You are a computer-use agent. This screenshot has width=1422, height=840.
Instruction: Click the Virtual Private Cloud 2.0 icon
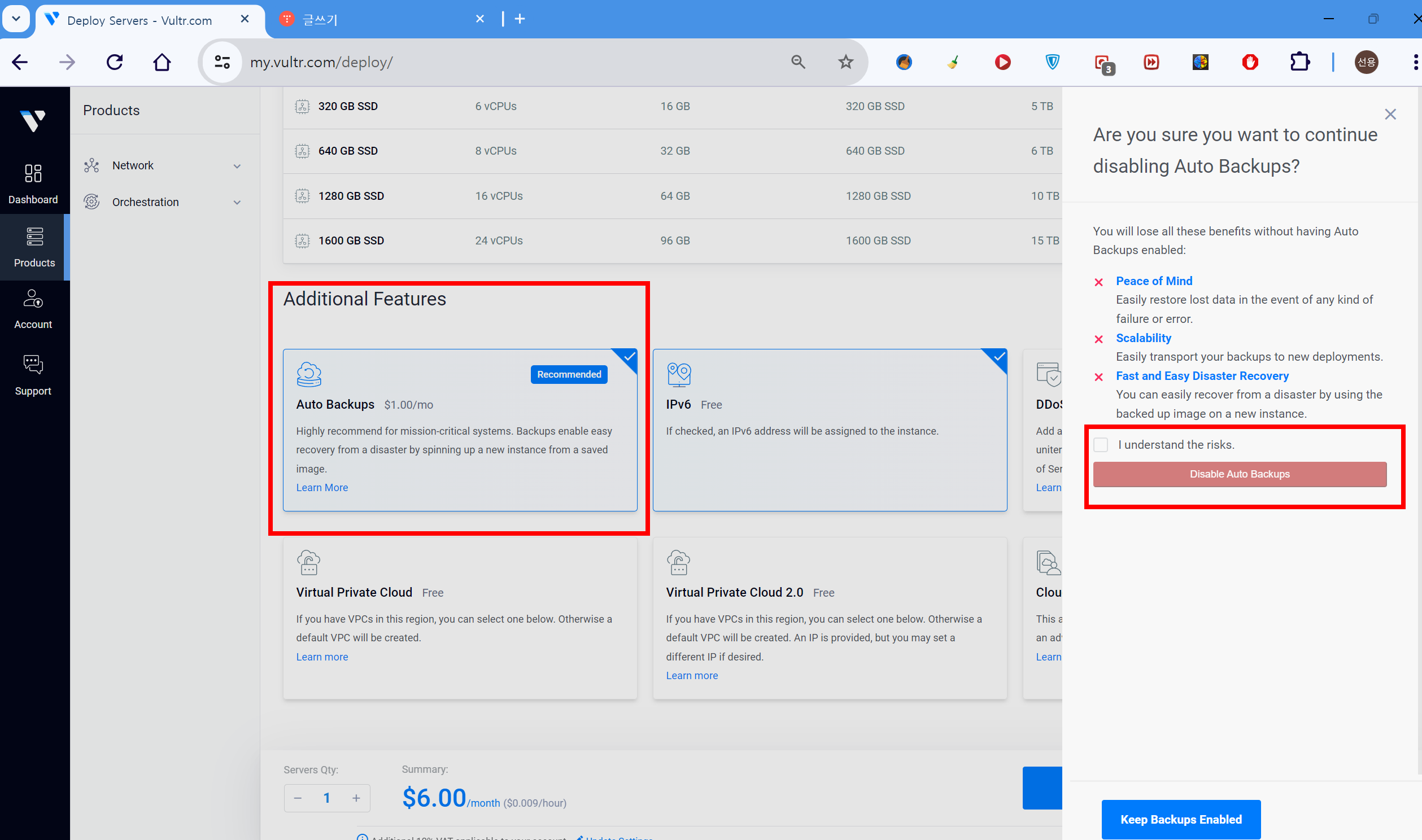point(679,562)
